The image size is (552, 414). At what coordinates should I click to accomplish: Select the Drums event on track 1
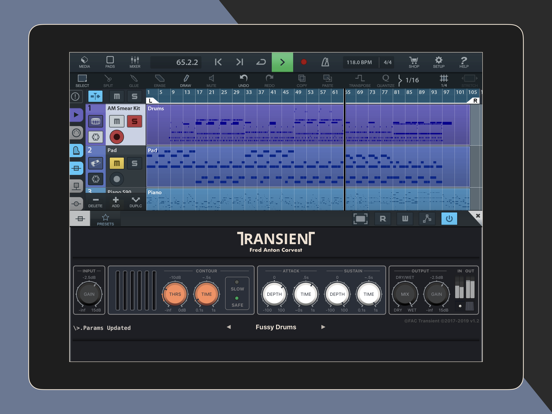point(308,124)
